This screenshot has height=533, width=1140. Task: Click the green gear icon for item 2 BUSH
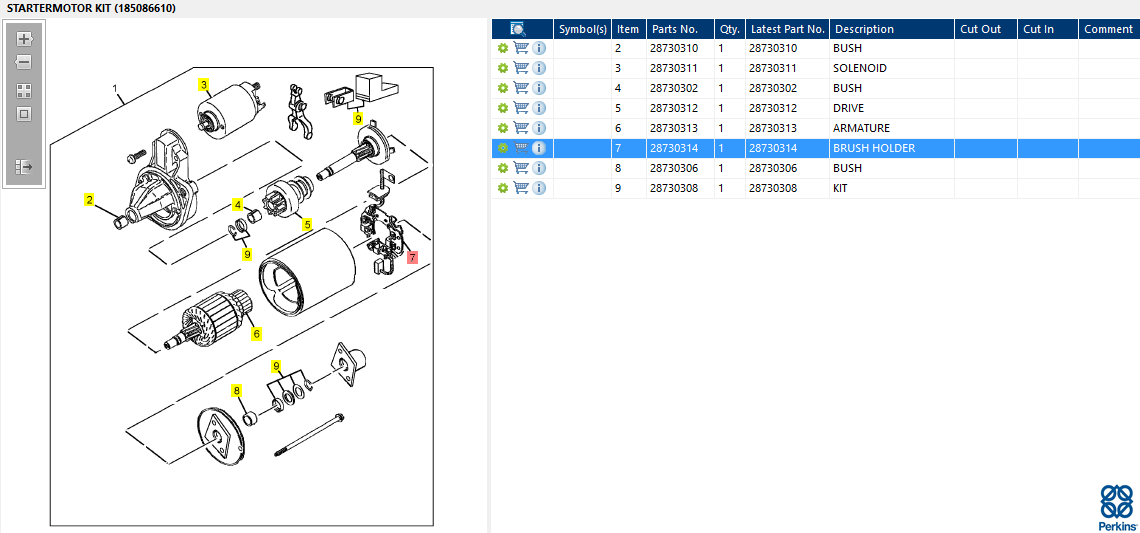pyautogui.click(x=502, y=48)
